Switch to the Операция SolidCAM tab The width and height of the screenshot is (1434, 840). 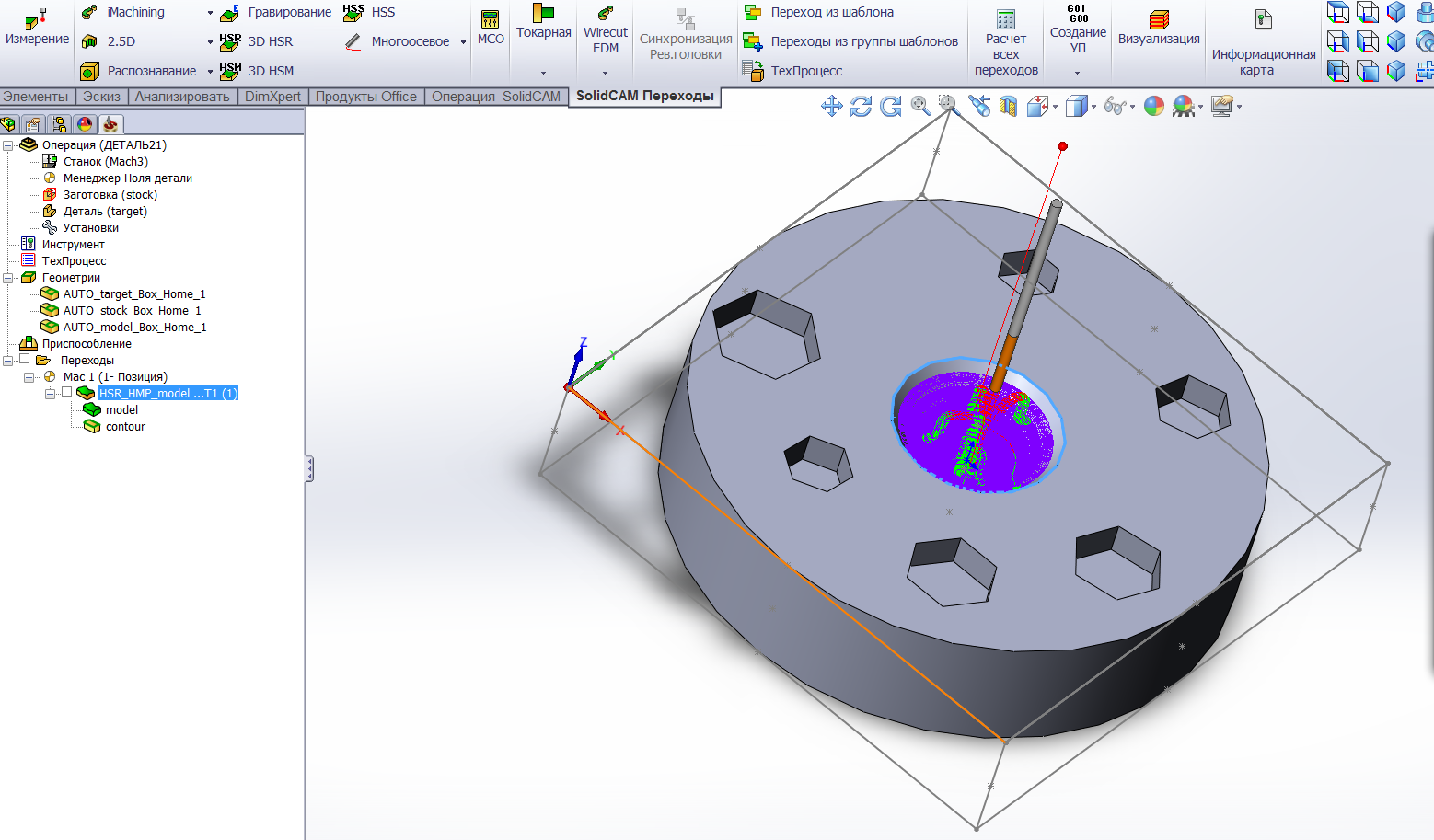tap(496, 97)
